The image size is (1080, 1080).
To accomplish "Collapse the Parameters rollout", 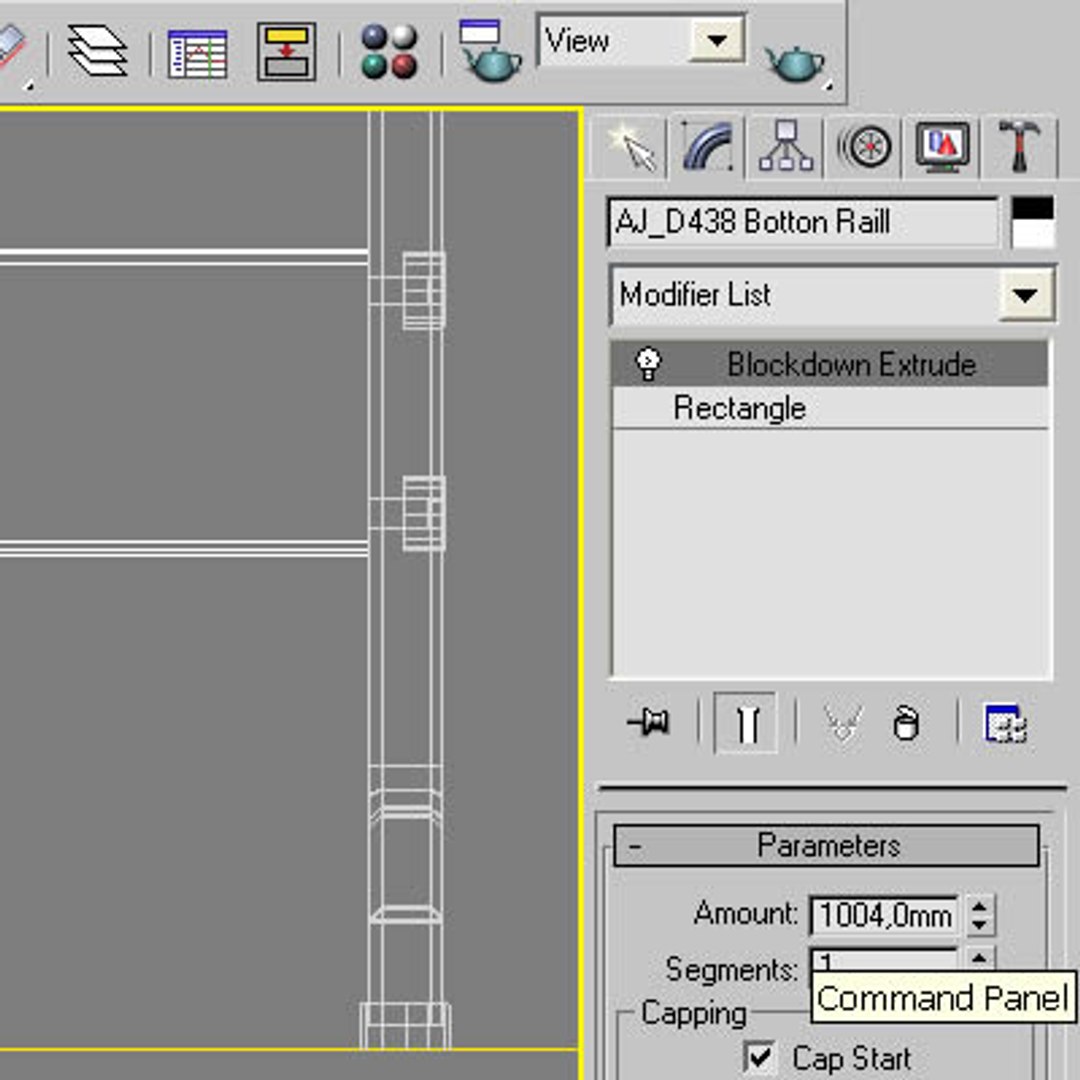I will 827,845.
